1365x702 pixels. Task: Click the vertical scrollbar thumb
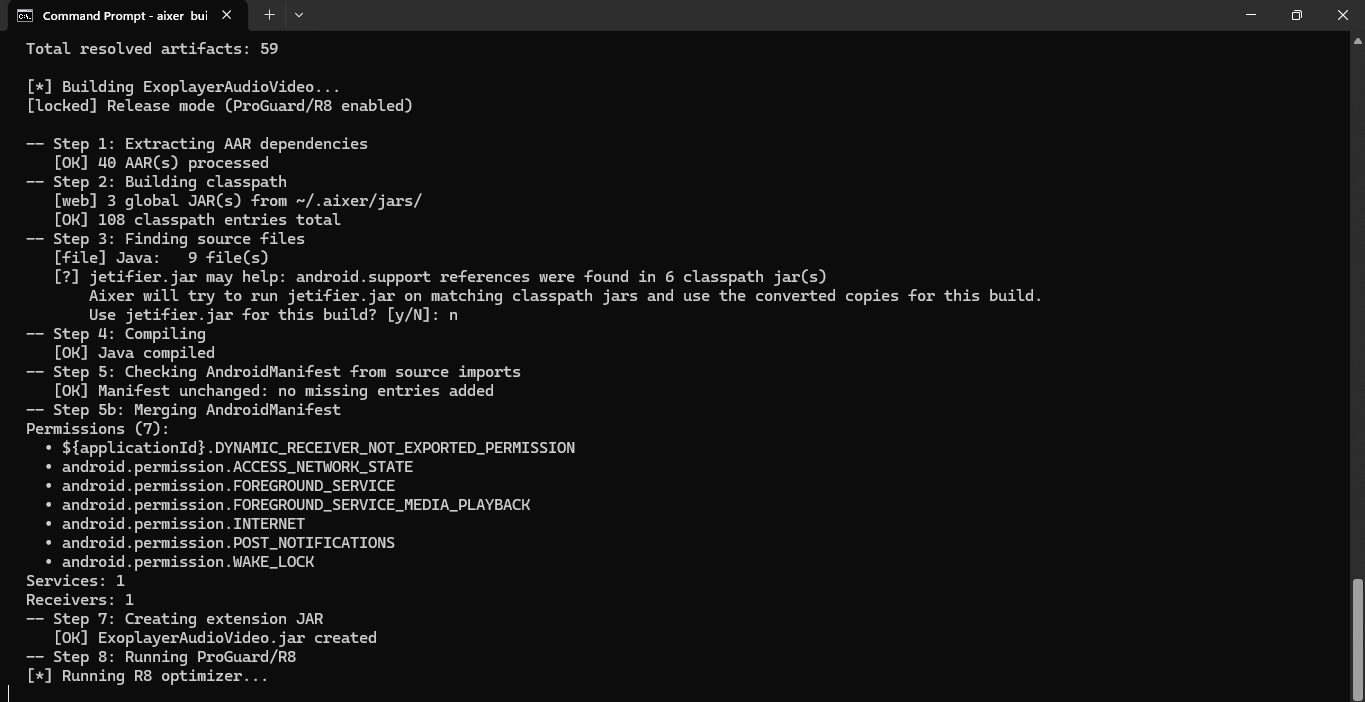(x=1357, y=634)
